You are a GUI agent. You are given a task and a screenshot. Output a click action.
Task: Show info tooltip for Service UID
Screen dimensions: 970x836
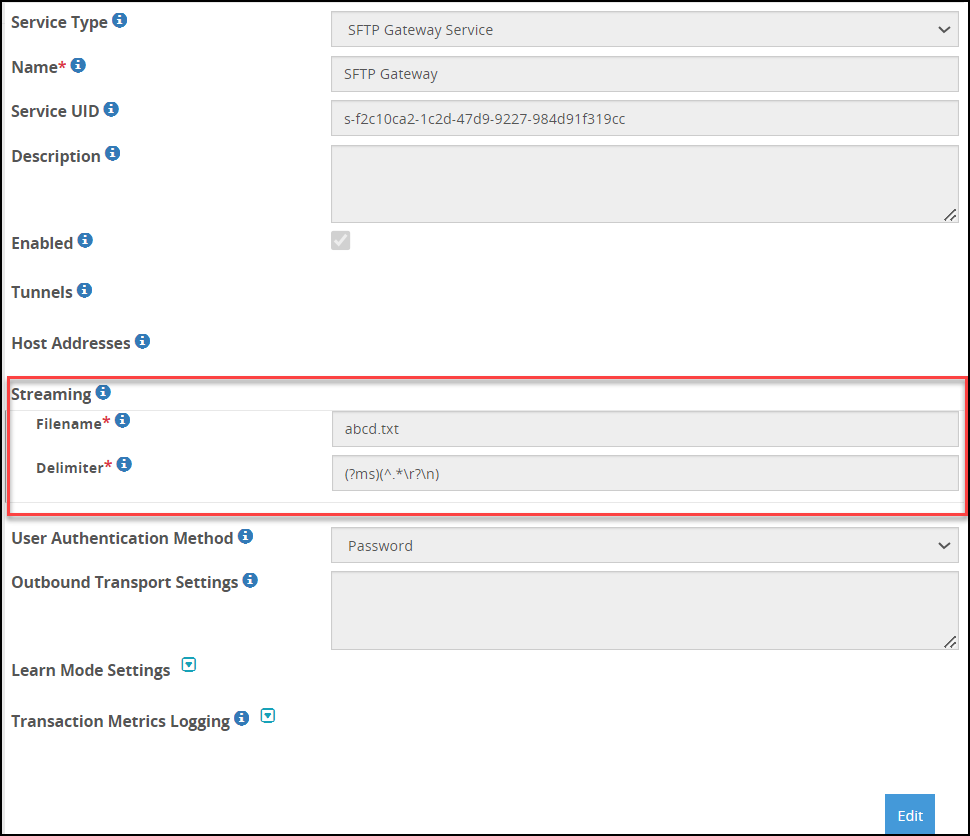coord(111,110)
